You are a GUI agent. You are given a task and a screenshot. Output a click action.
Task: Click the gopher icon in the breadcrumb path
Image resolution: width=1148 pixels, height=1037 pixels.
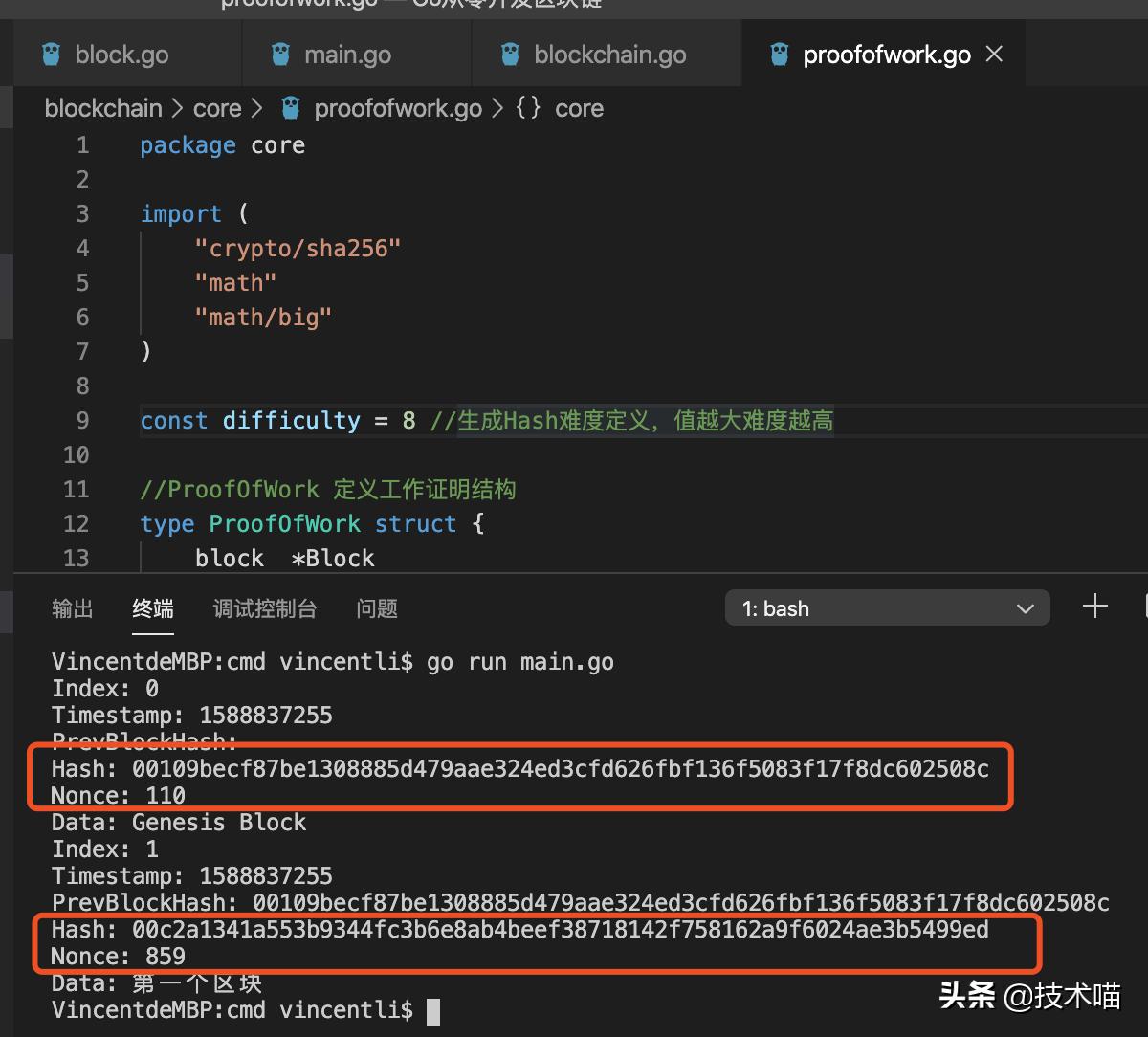coord(291,108)
